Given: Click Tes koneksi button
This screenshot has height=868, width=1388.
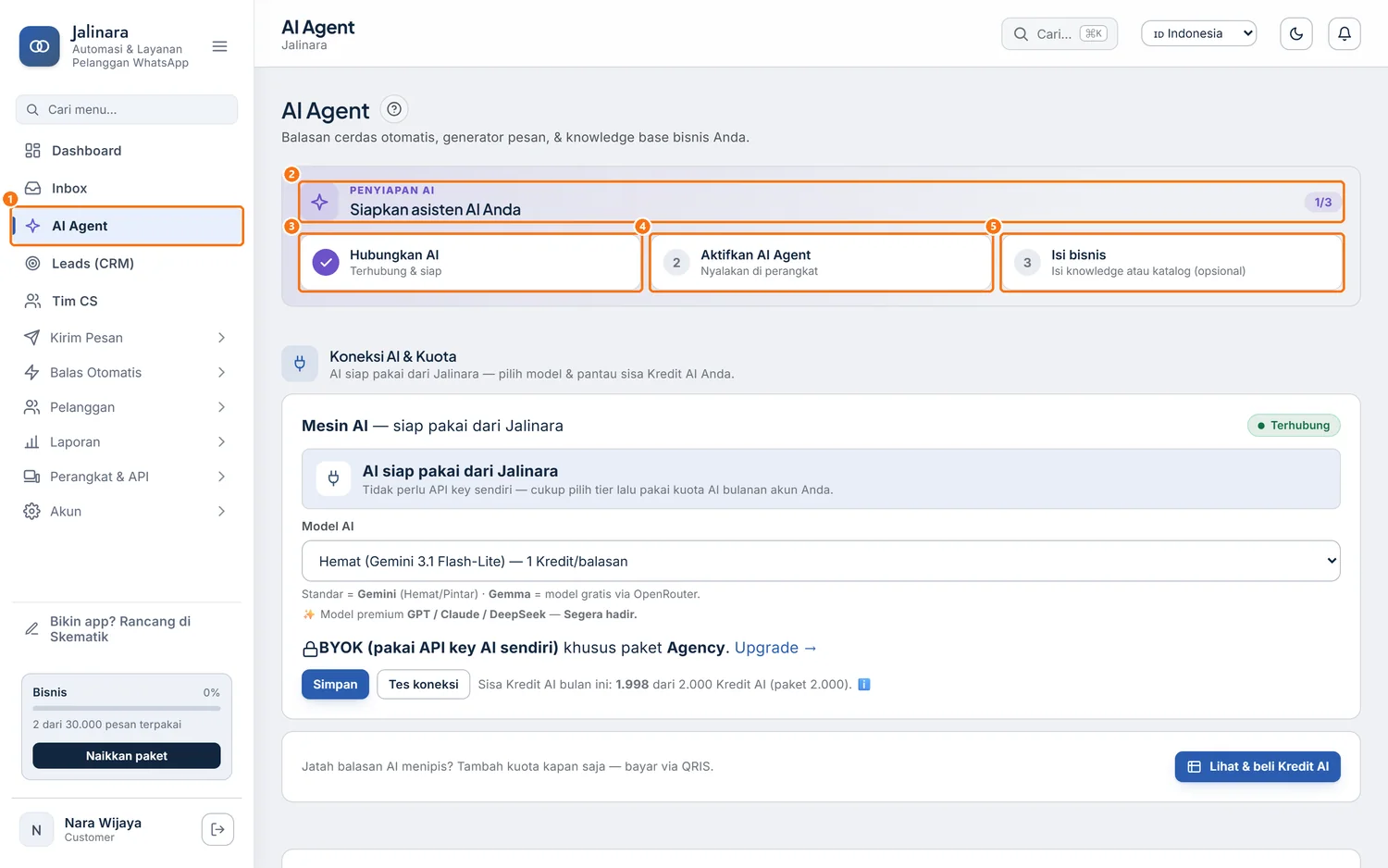Looking at the screenshot, I should click(x=424, y=685).
